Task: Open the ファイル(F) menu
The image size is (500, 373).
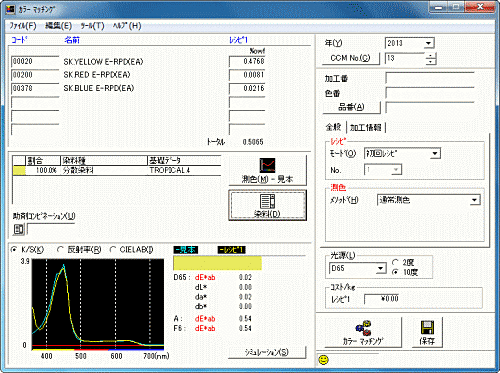Action: coord(23,26)
